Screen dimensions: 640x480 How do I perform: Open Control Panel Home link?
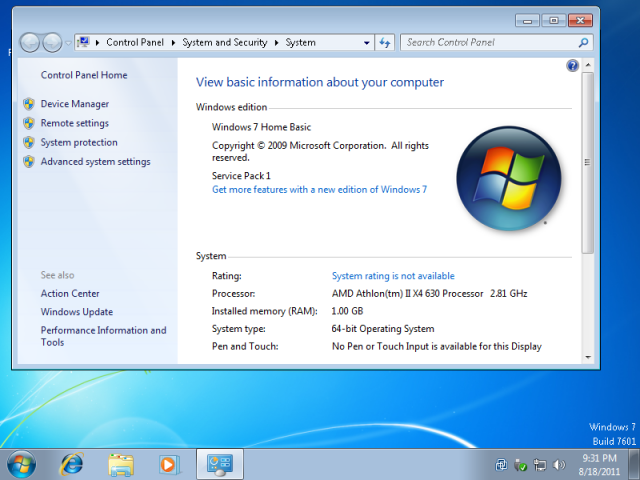pyautogui.click(x=84, y=75)
